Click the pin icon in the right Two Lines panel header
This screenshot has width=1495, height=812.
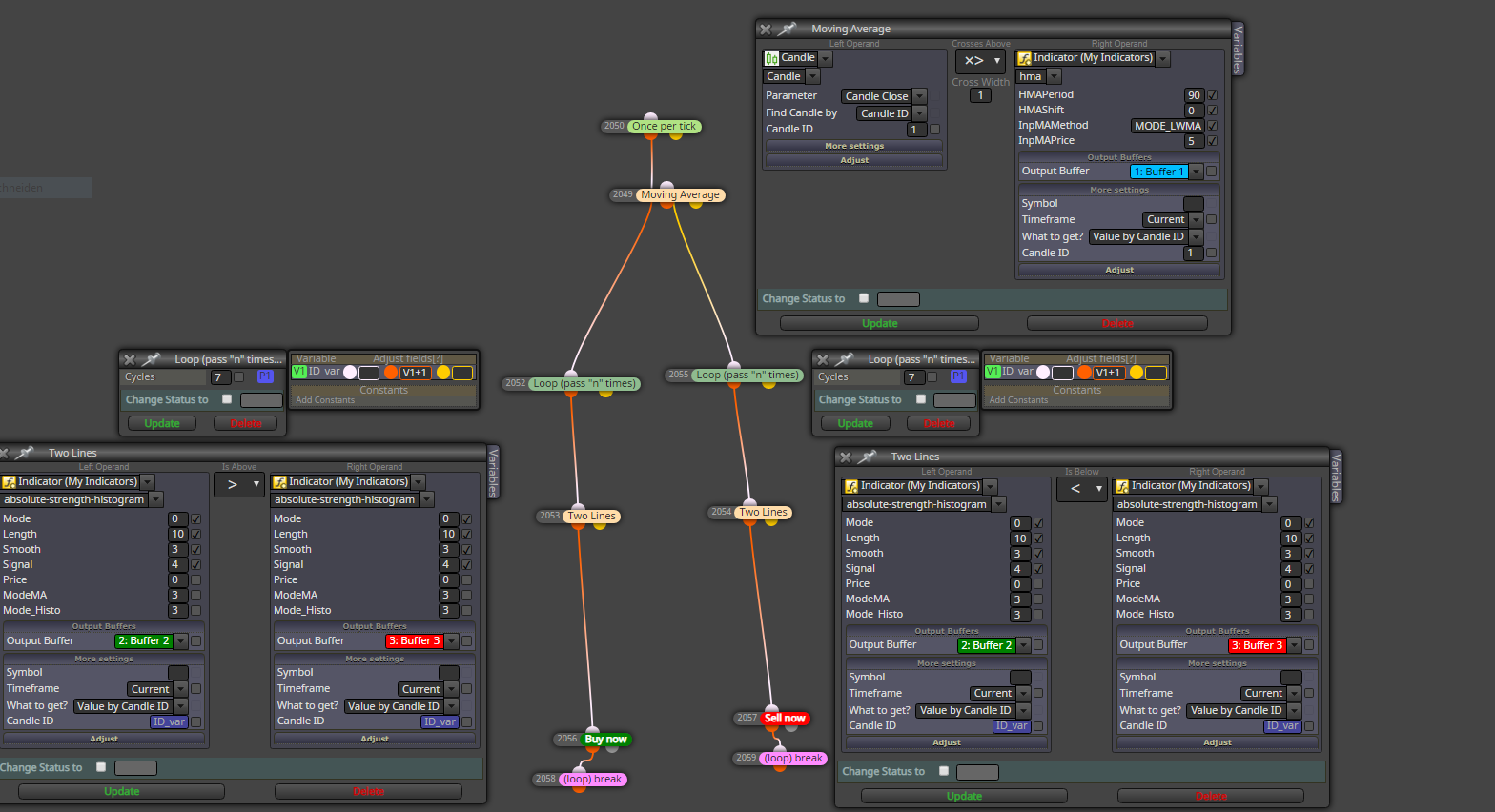(867, 457)
